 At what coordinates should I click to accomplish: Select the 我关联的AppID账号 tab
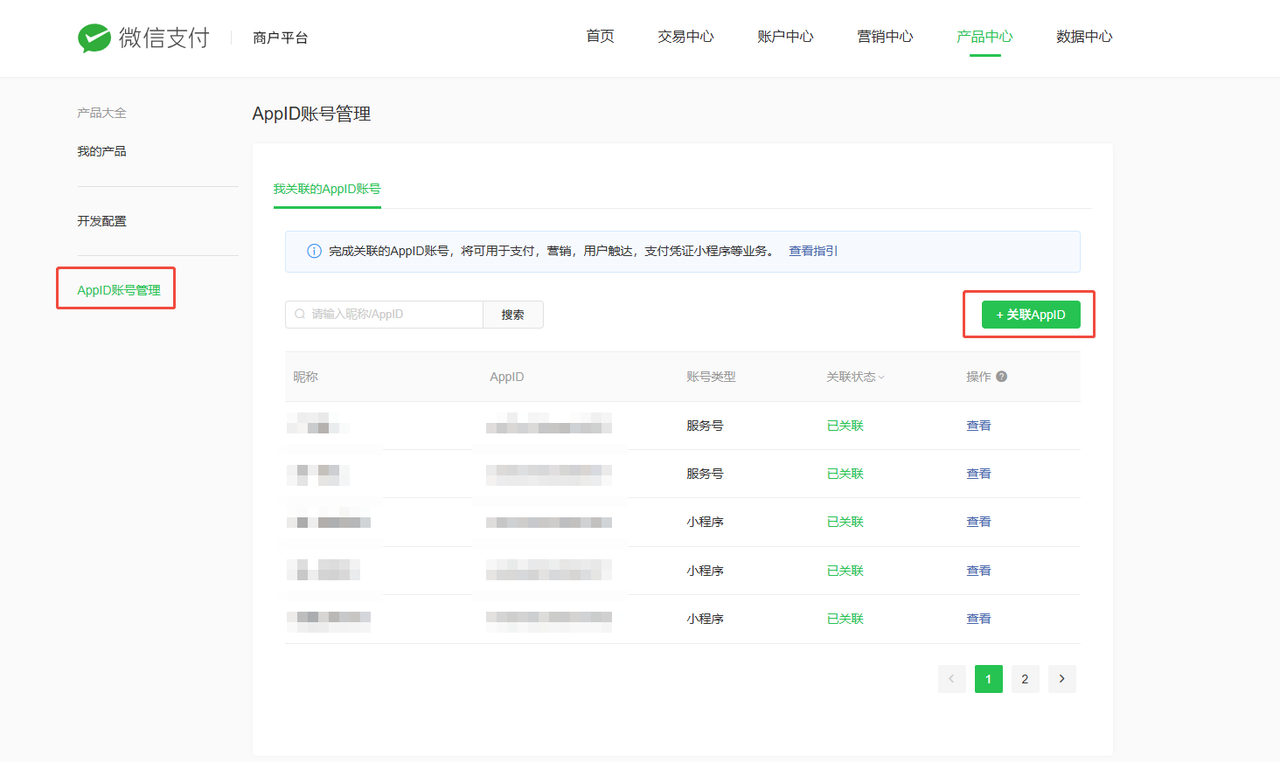click(x=327, y=188)
